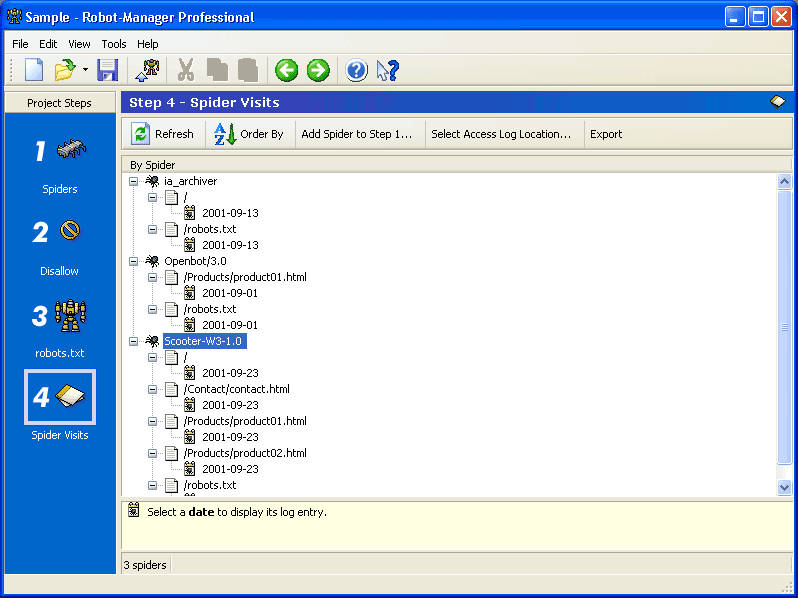Open the File menu
This screenshot has width=798, height=598.
(x=20, y=44)
